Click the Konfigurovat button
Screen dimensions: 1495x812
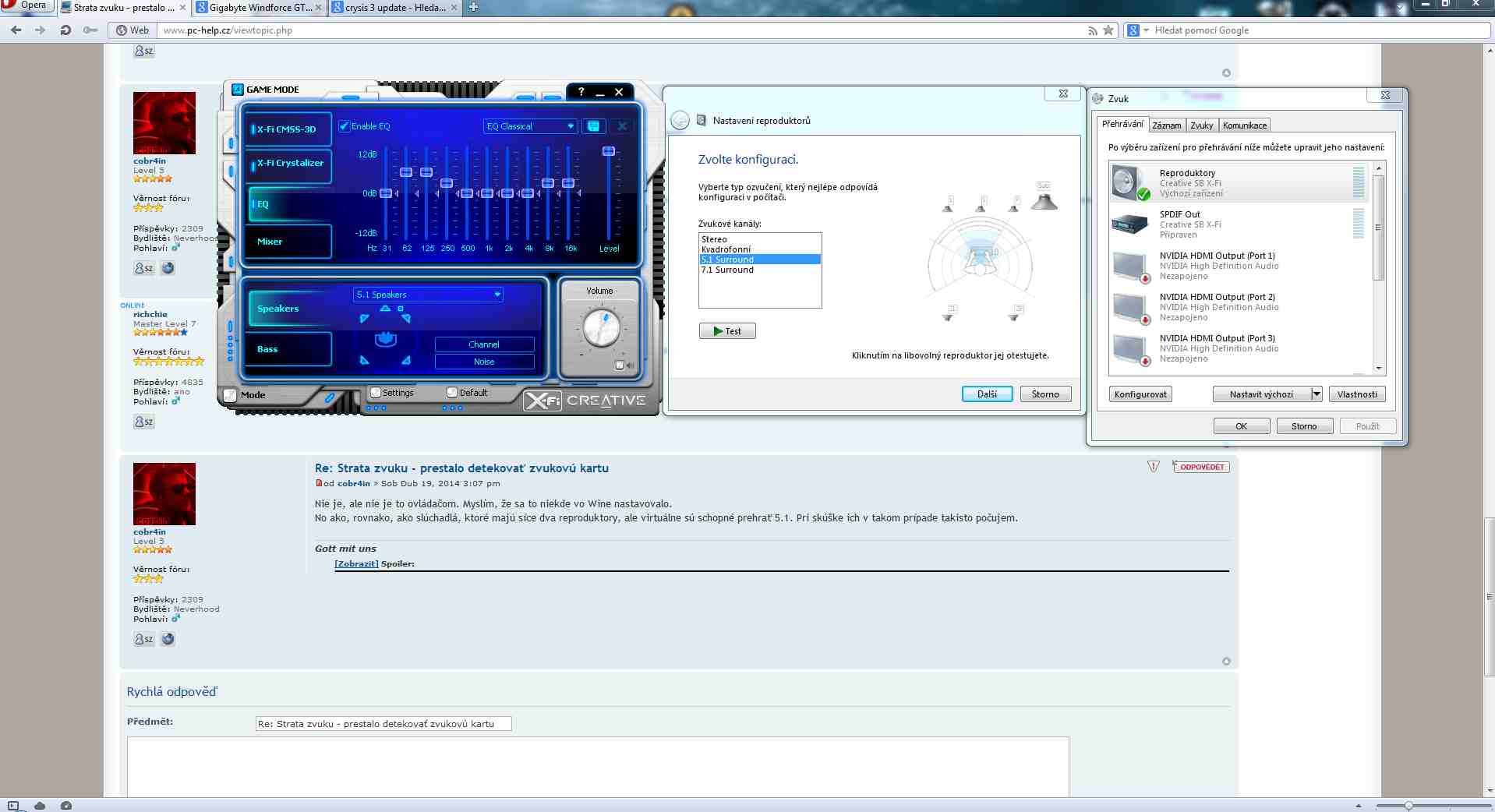click(x=1140, y=394)
